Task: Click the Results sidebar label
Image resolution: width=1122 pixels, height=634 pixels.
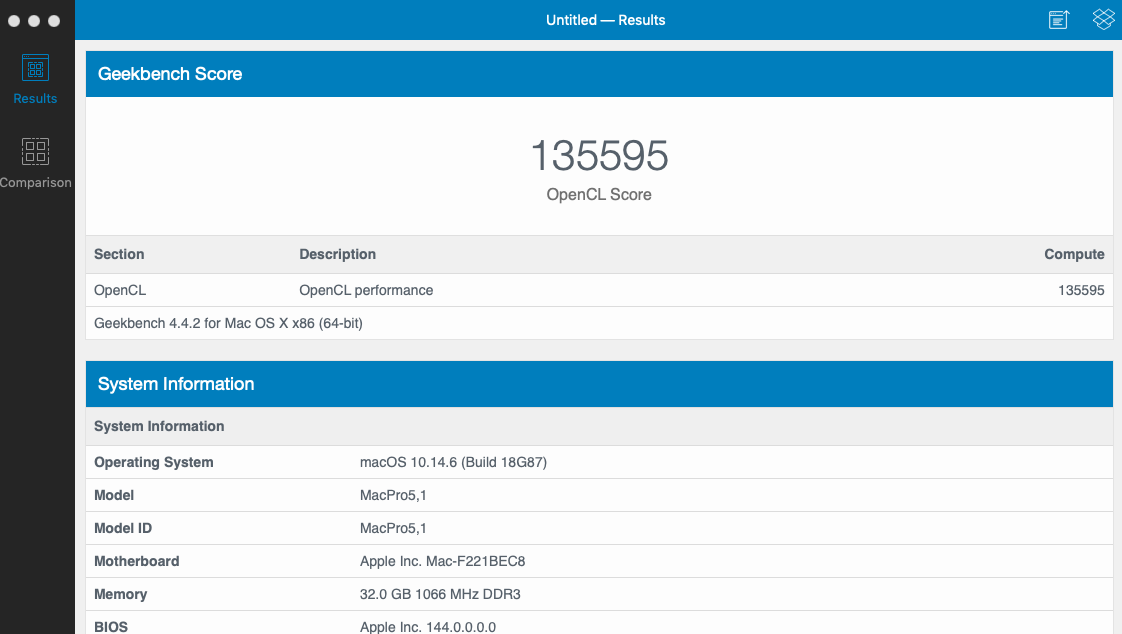Action: [x=35, y=99]
